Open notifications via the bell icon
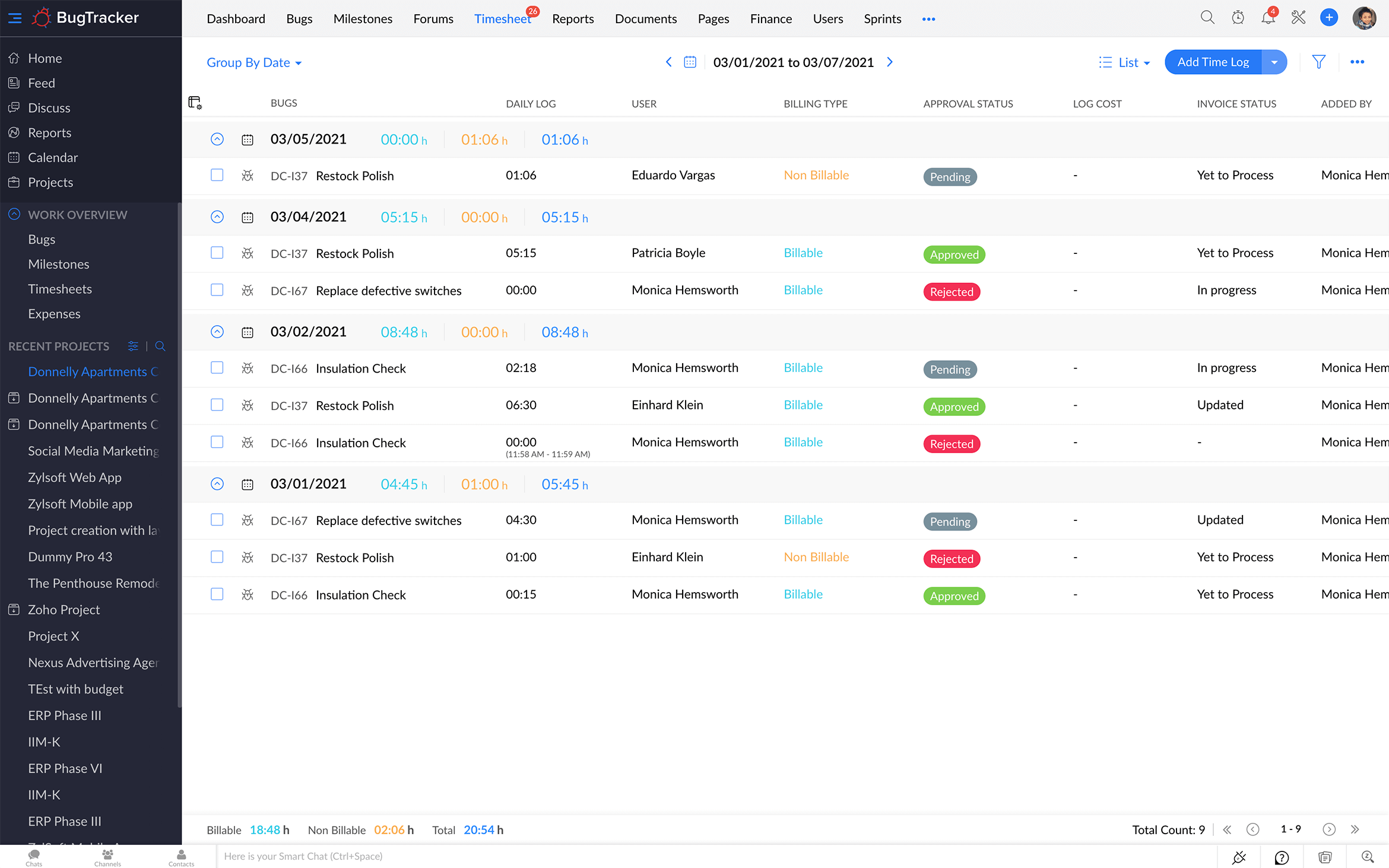 (x=1267, y=18)
